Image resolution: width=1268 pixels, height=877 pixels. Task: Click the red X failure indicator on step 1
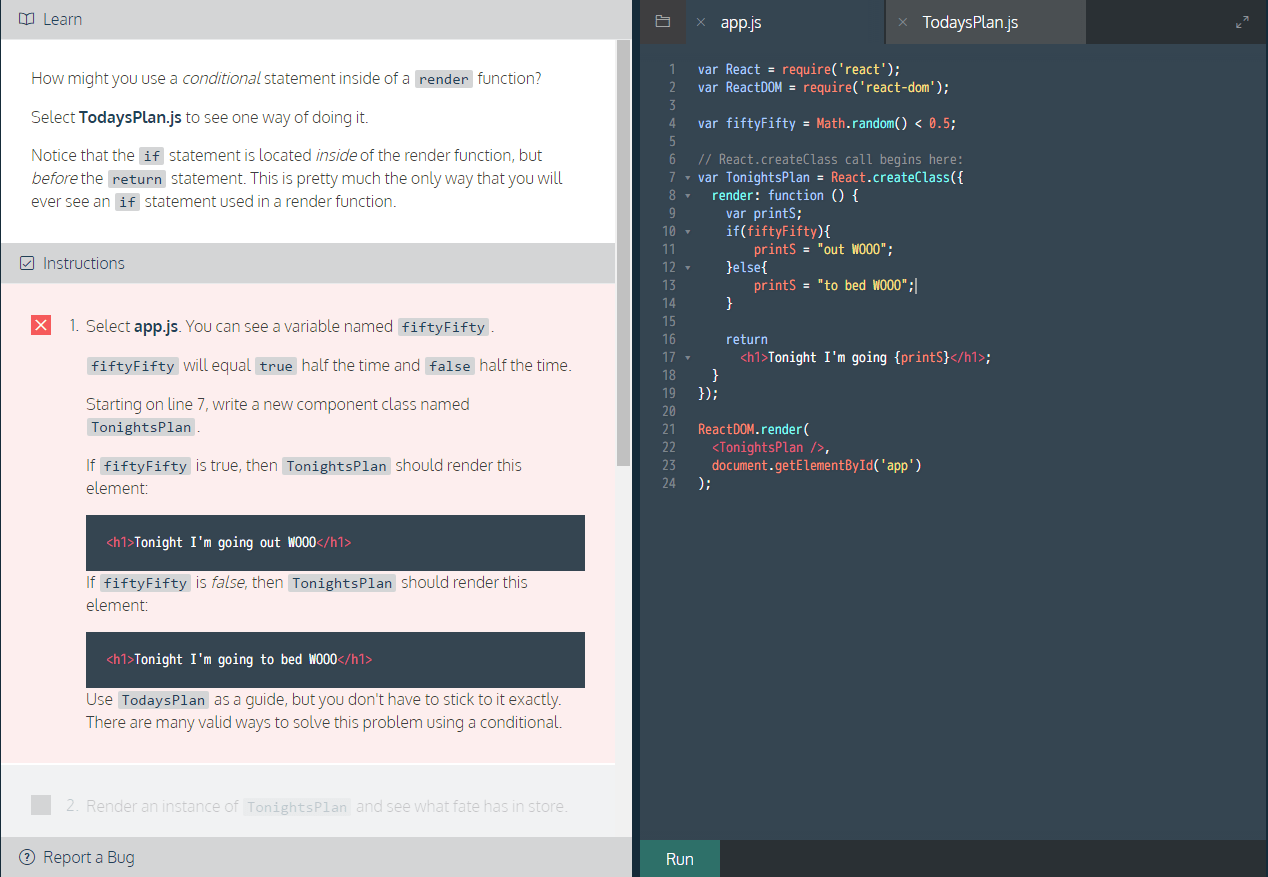(x=40, y=324)
